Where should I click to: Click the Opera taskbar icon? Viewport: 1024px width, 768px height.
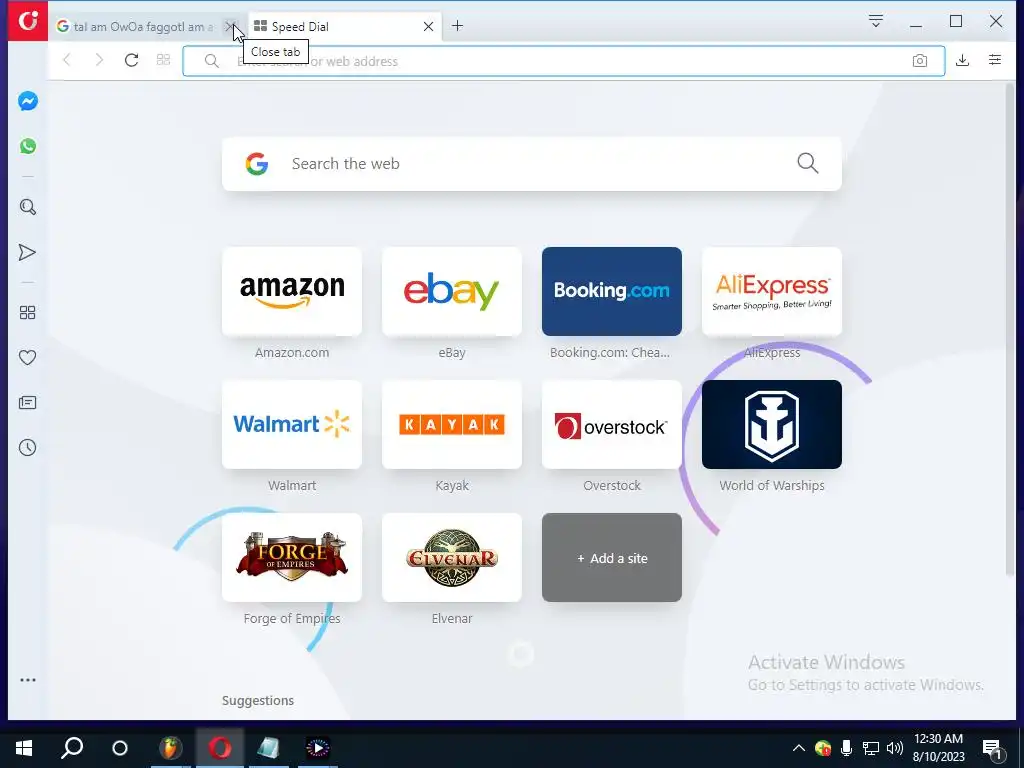coord(220,748)
